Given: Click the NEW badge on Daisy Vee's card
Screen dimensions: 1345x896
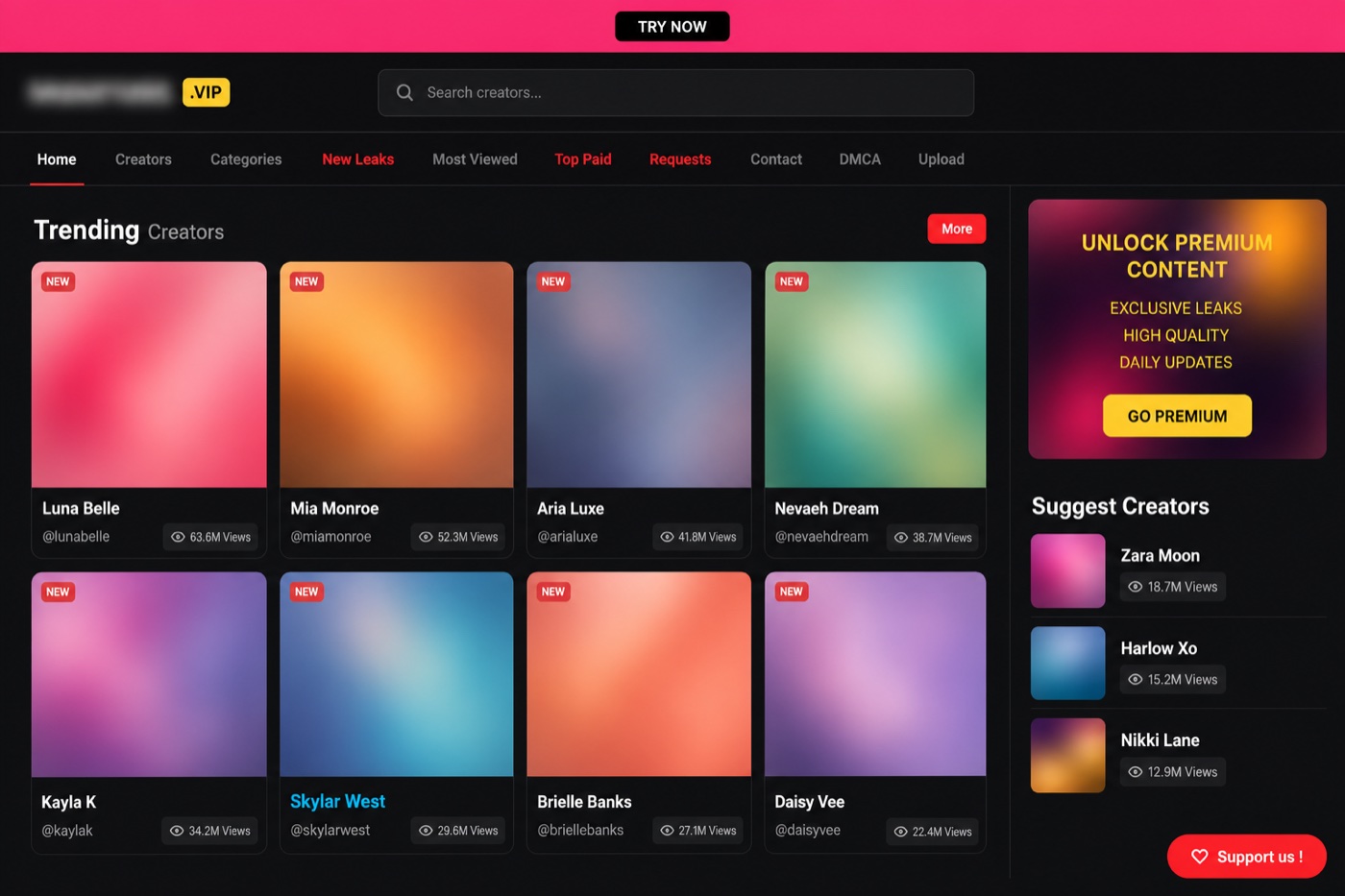Looking at the screenshot, I should [x=792, y=592].
